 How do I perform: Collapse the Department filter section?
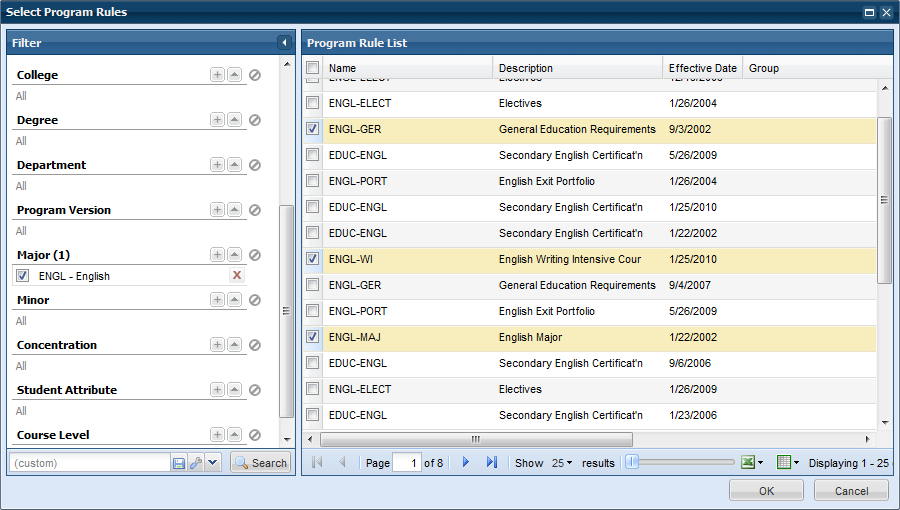(x=234, y=165)
